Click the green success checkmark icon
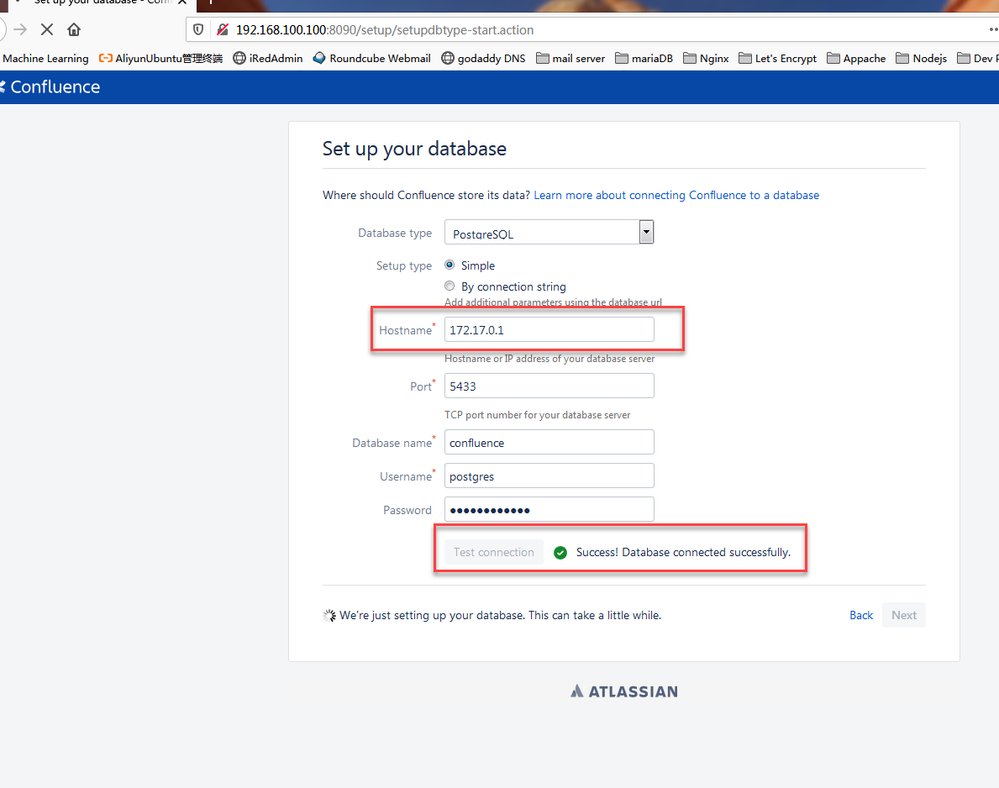This screenshot has height=788, width=999. pos(560,552)
